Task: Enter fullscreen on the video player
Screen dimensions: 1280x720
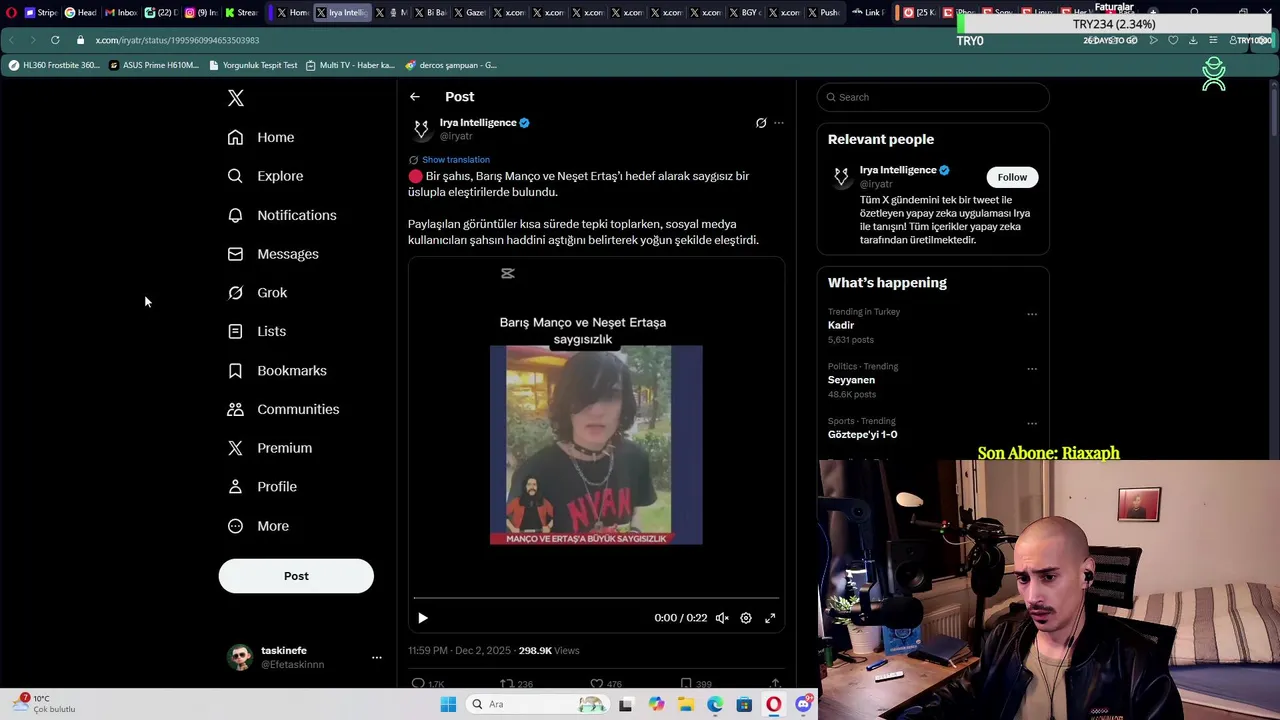Action: (770, 618)
